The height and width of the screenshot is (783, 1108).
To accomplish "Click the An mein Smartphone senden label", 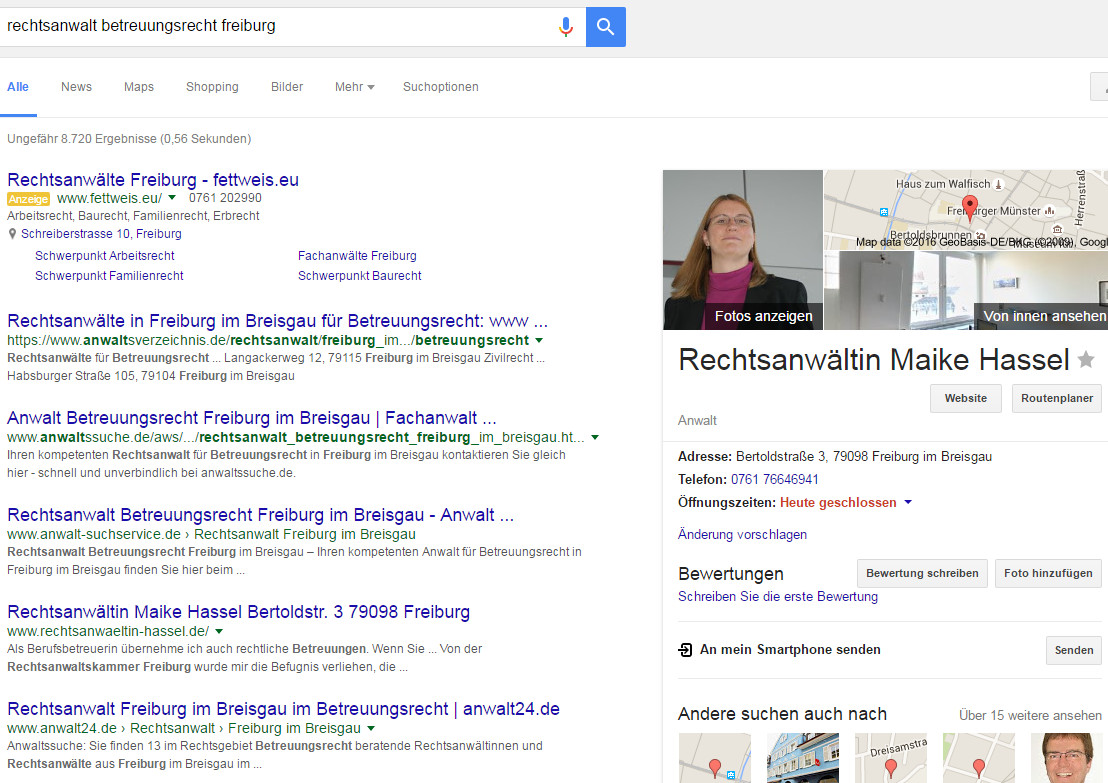I will click(790, 649).
